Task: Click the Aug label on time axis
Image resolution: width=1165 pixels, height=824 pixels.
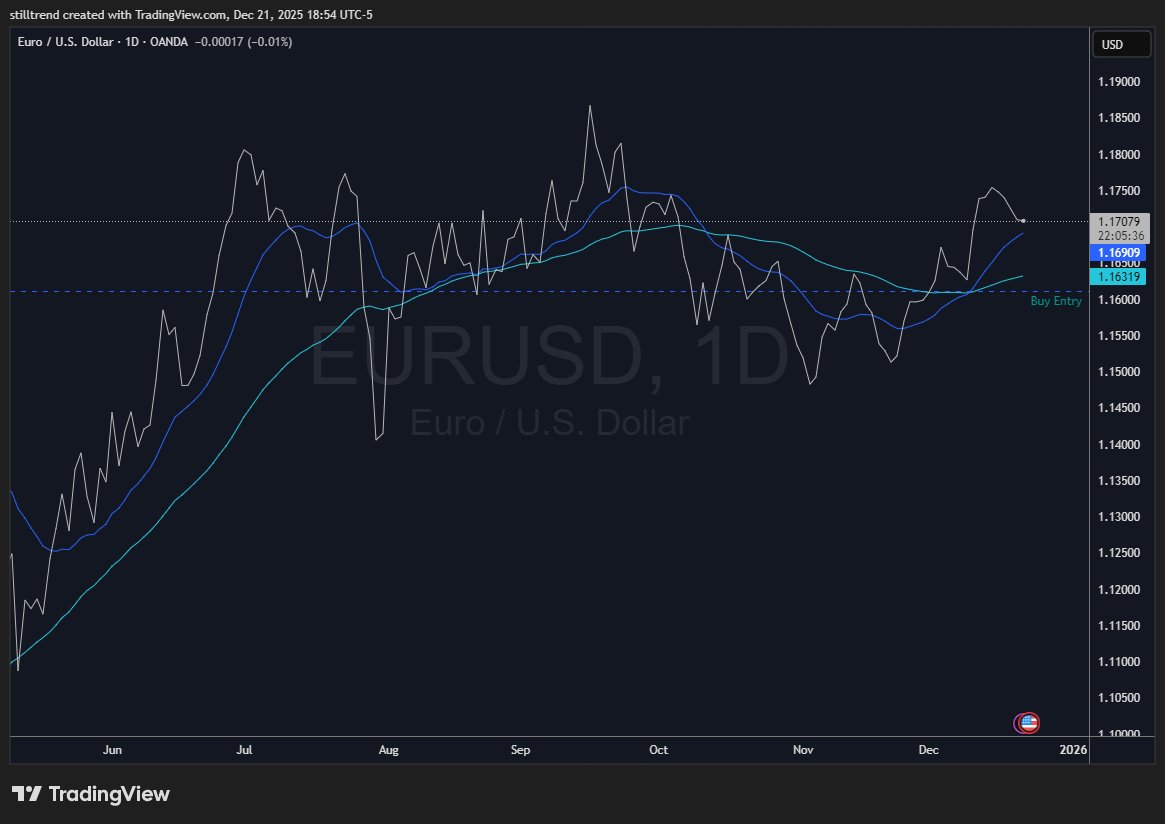Action: [389, 750]
